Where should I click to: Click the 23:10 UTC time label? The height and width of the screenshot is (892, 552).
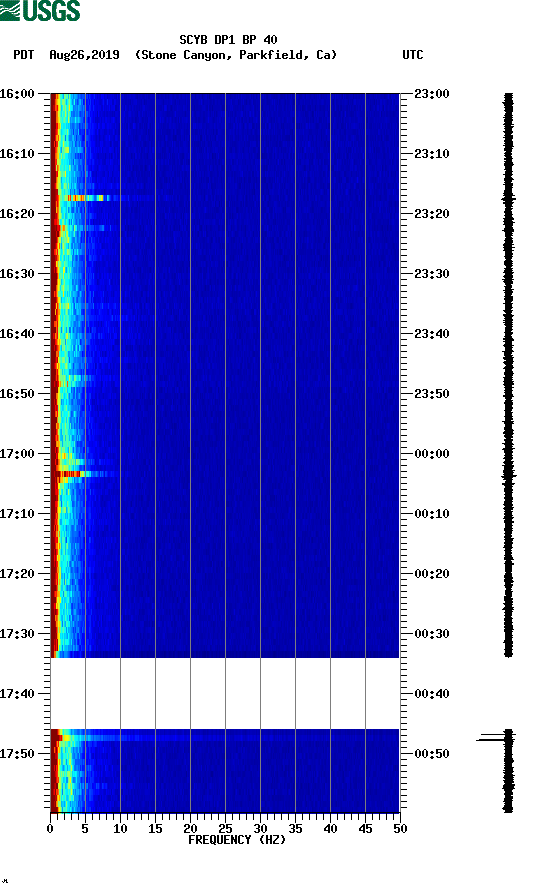click(x=431, y=154)
